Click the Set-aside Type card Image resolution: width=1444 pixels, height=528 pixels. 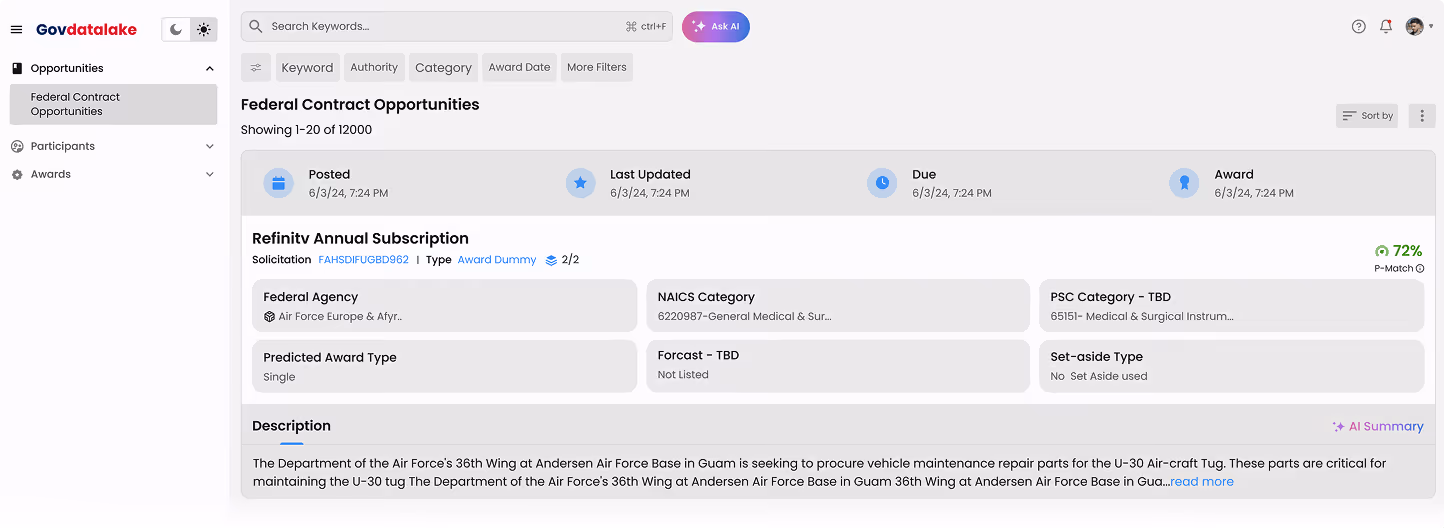pos(1232,366)
